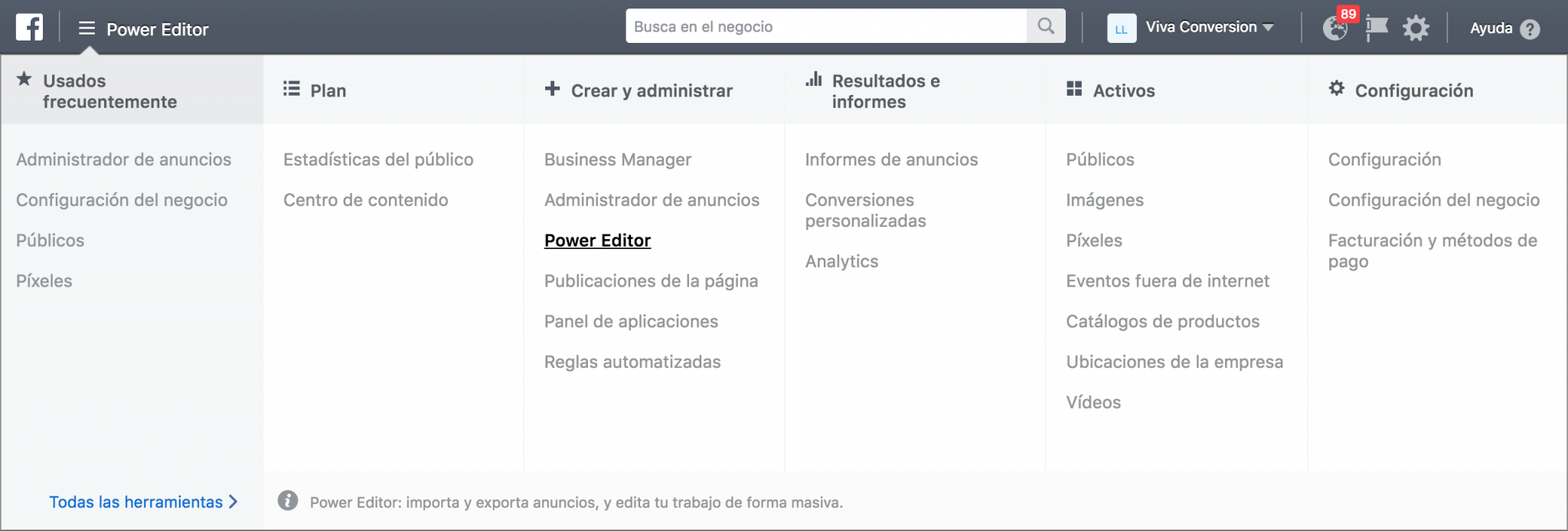
Task: Click the Crear y administrar heading
Action: tap(652, 90)
